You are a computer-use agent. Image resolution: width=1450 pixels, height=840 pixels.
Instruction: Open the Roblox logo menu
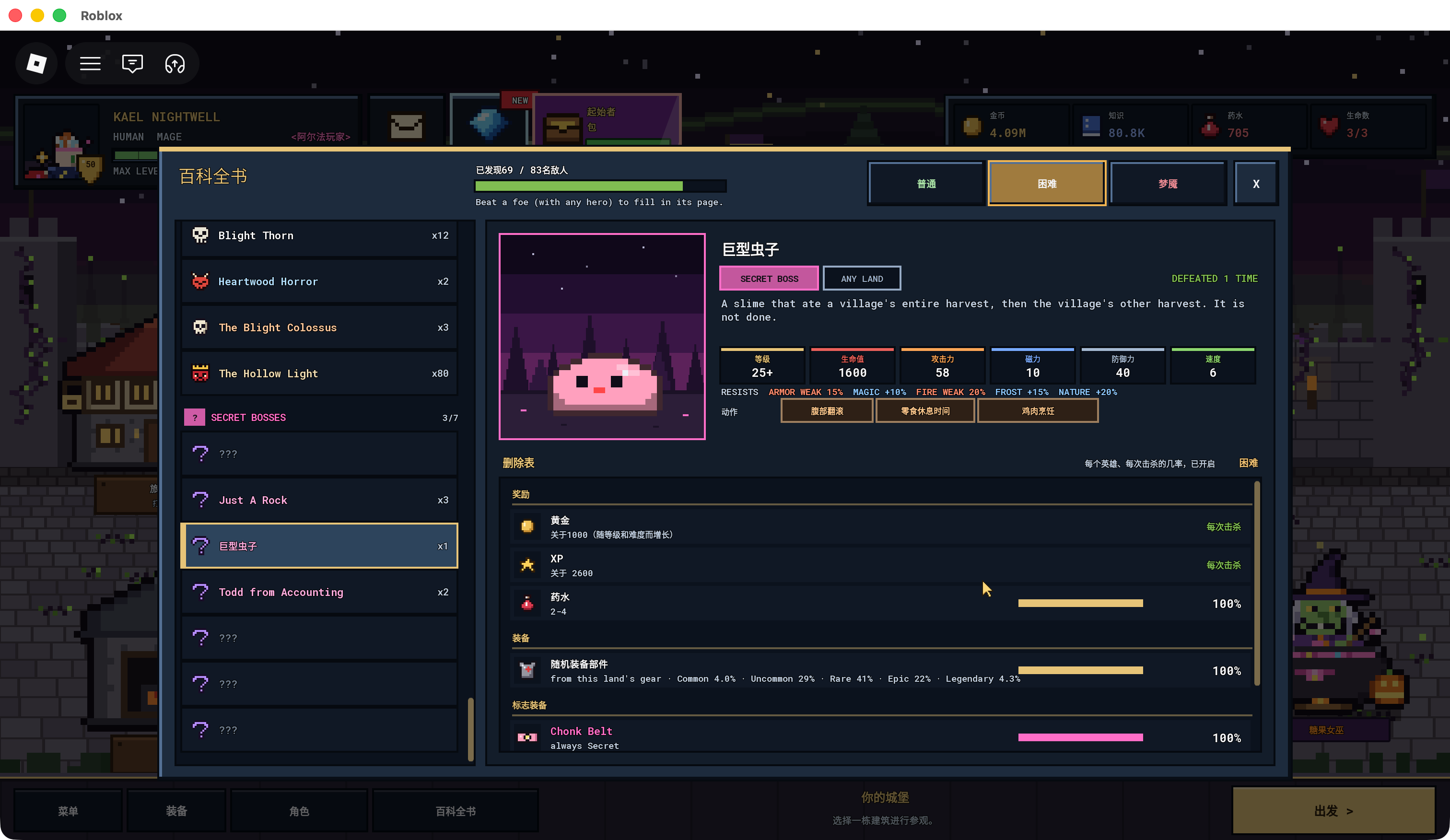[36, 63]
